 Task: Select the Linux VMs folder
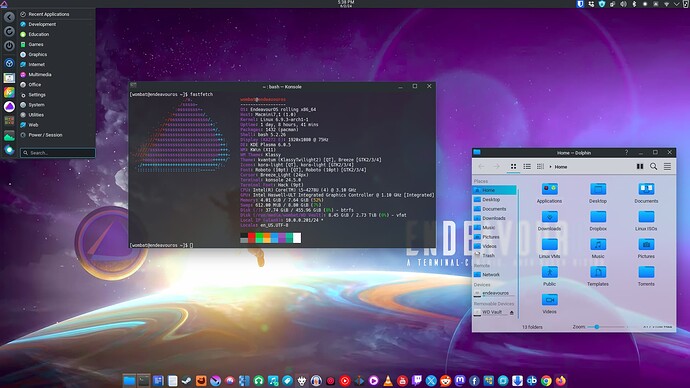click(x=549, y=249)
